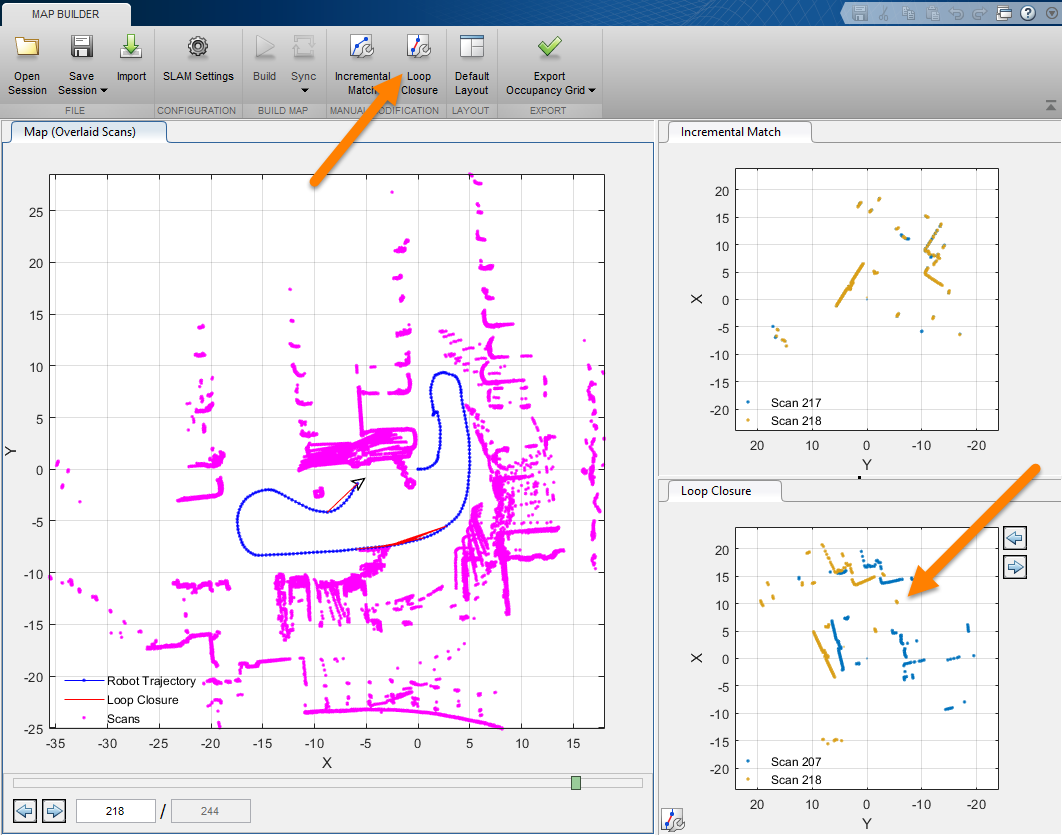This screenshot has height=835, width=1062.
Task: Switch to the Map (Overlaid Scans) tab
Action: tap(80, 132)
